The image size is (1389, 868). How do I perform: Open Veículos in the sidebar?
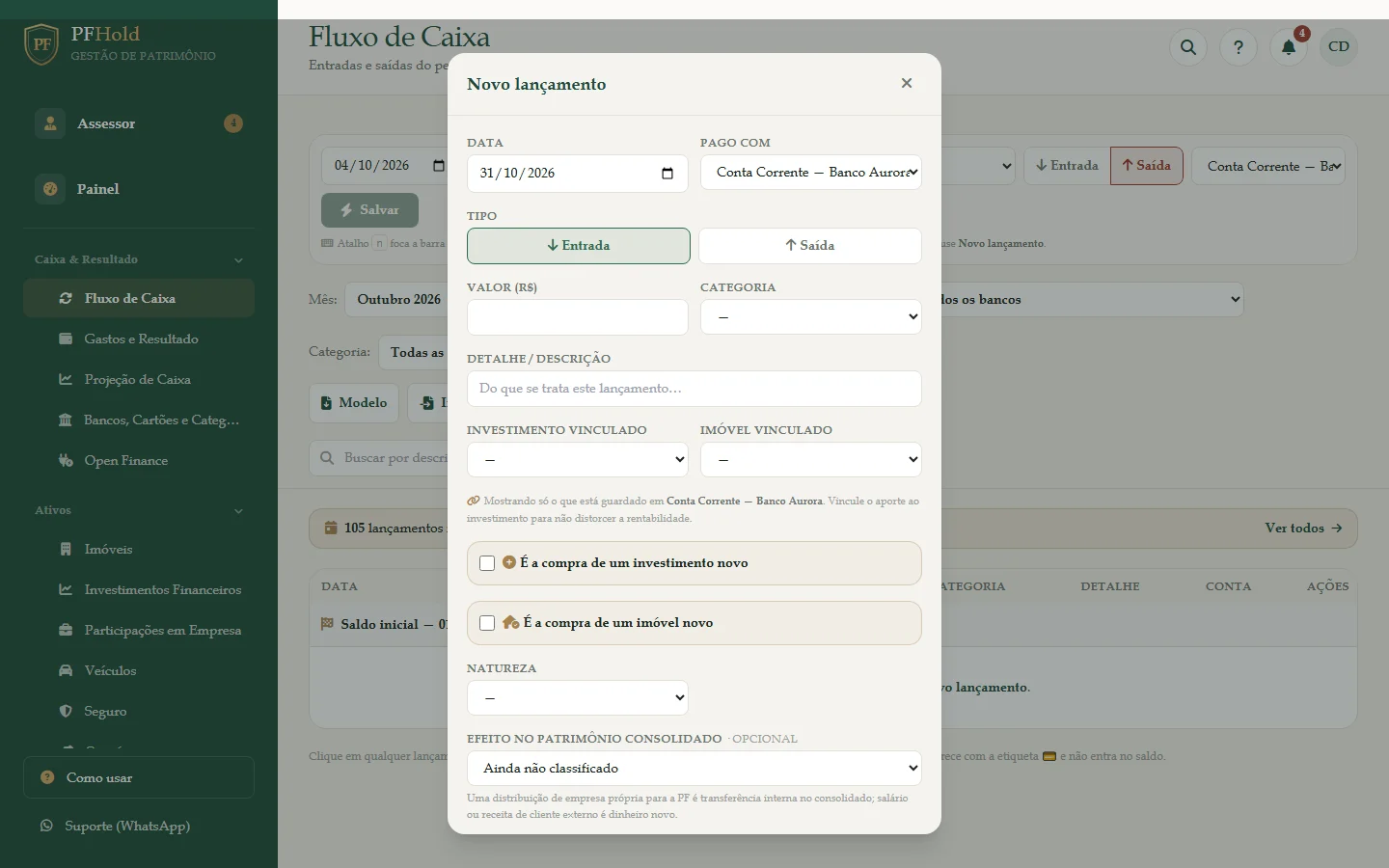tap(139, 671)
